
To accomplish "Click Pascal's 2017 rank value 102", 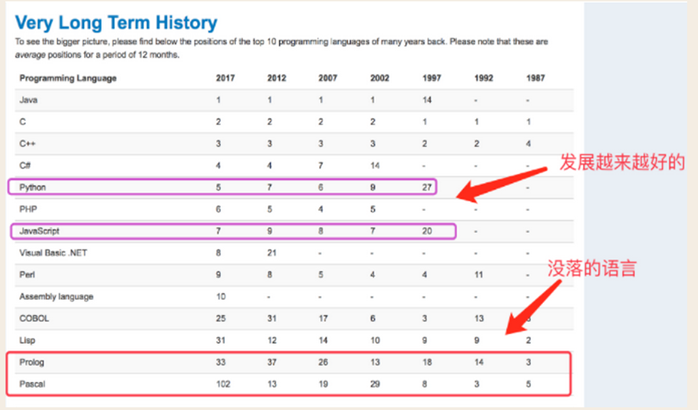I will [223, 384].
